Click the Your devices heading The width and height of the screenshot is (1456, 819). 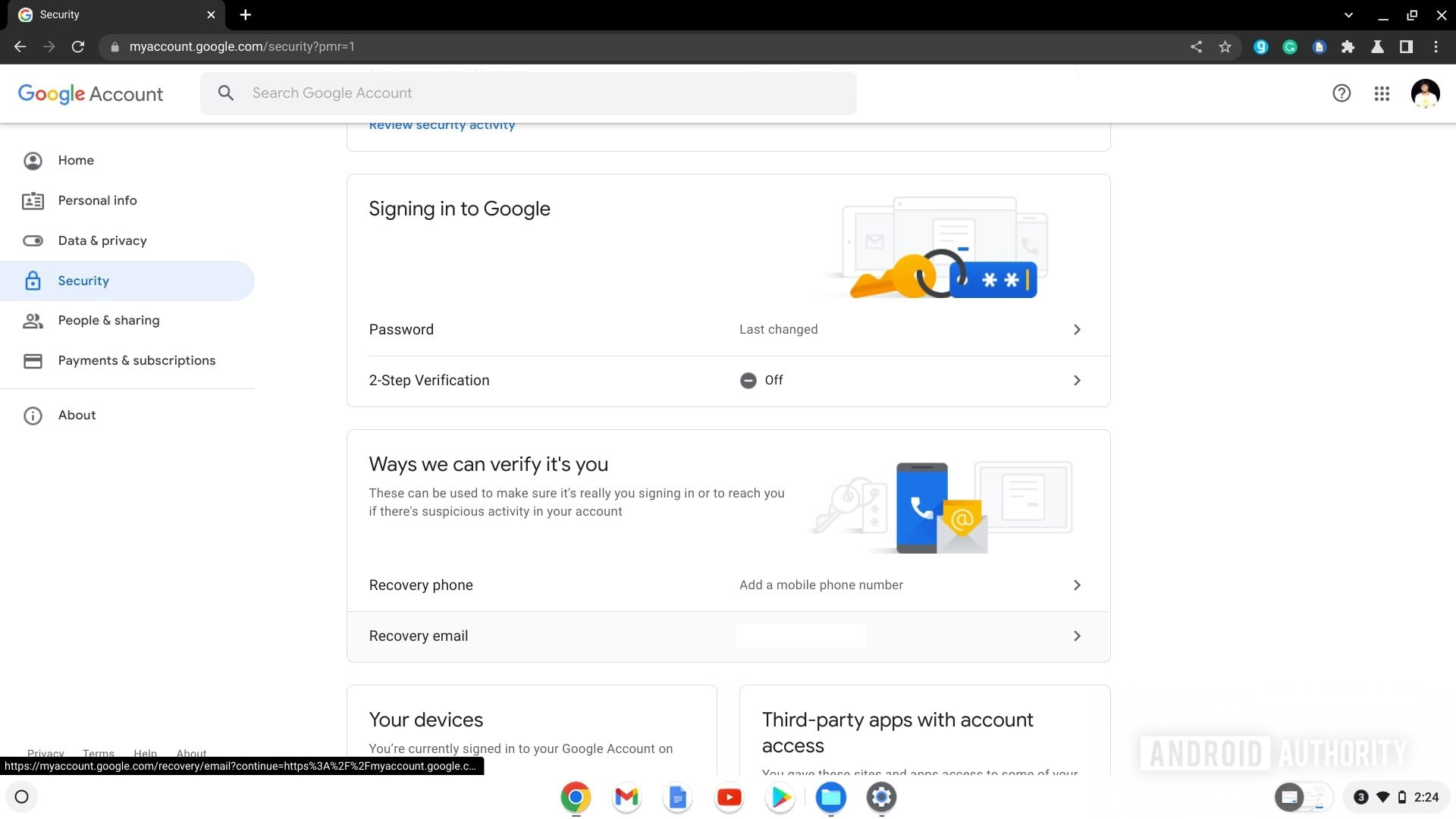click(x=425, y=720)
